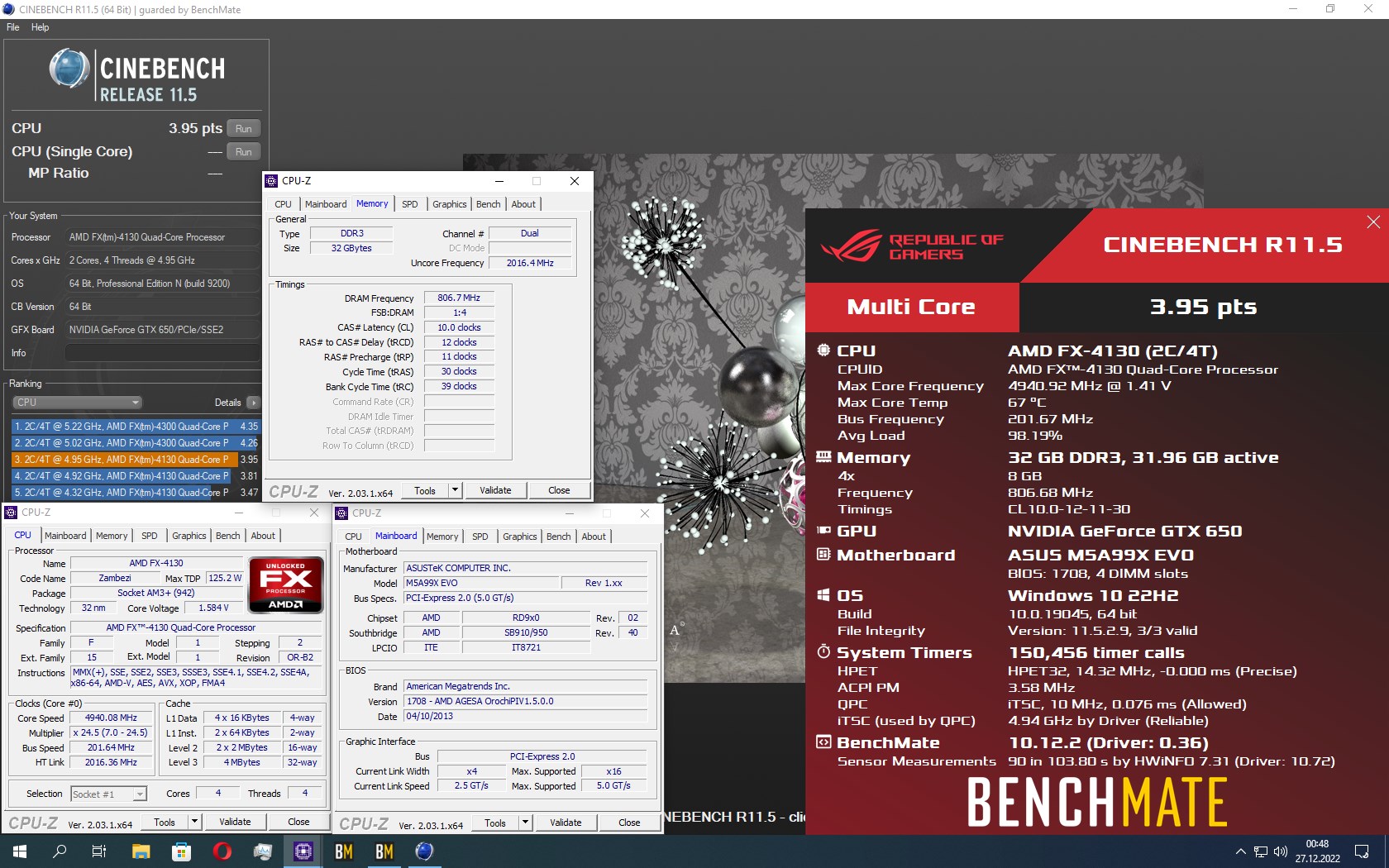Click Tools button in Memory CPU-Z window
Screen dimensions: 1389x868
coord(425,490)
